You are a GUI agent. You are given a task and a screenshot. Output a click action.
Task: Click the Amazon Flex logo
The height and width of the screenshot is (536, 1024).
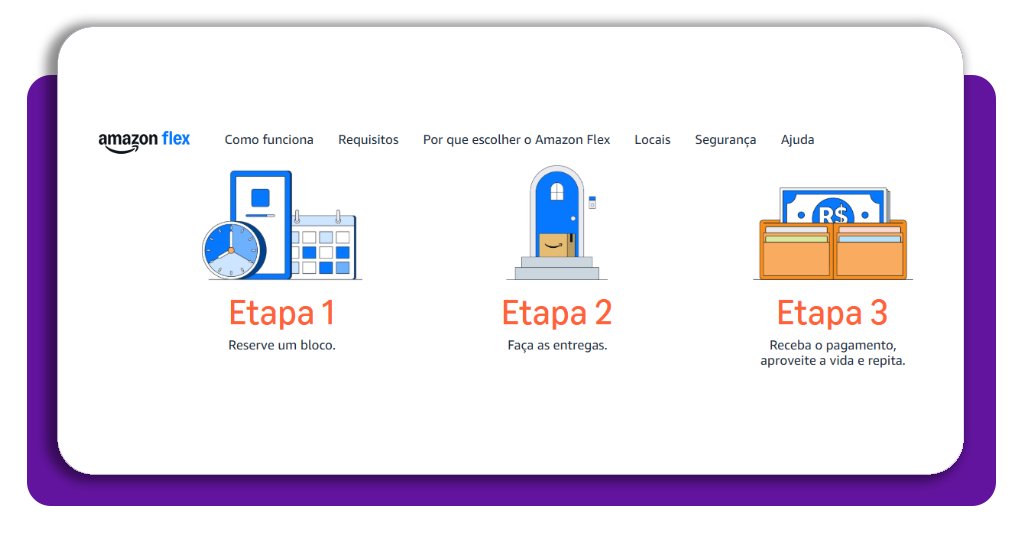pyautogui.click(x=144, y=141)
